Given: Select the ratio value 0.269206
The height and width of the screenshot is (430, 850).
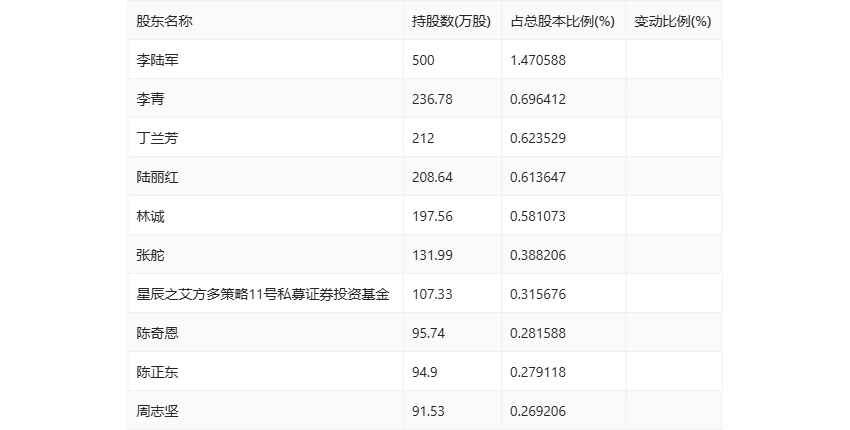Looking at the screenshot, I should (x=538, y=412).
